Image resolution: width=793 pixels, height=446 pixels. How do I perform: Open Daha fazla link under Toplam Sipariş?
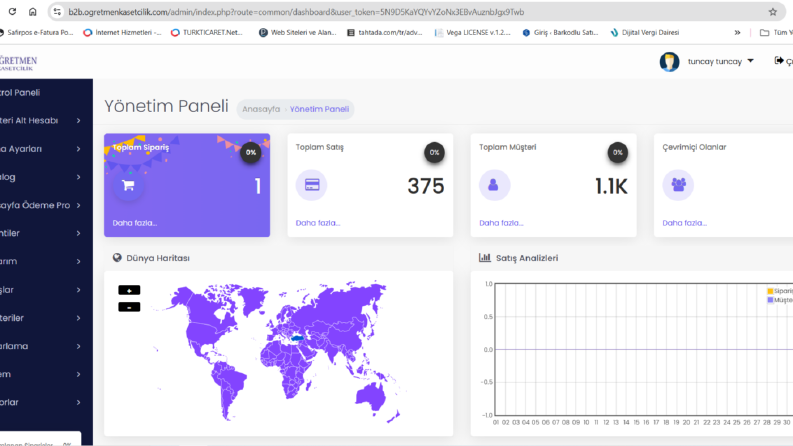tap(135, 222)
